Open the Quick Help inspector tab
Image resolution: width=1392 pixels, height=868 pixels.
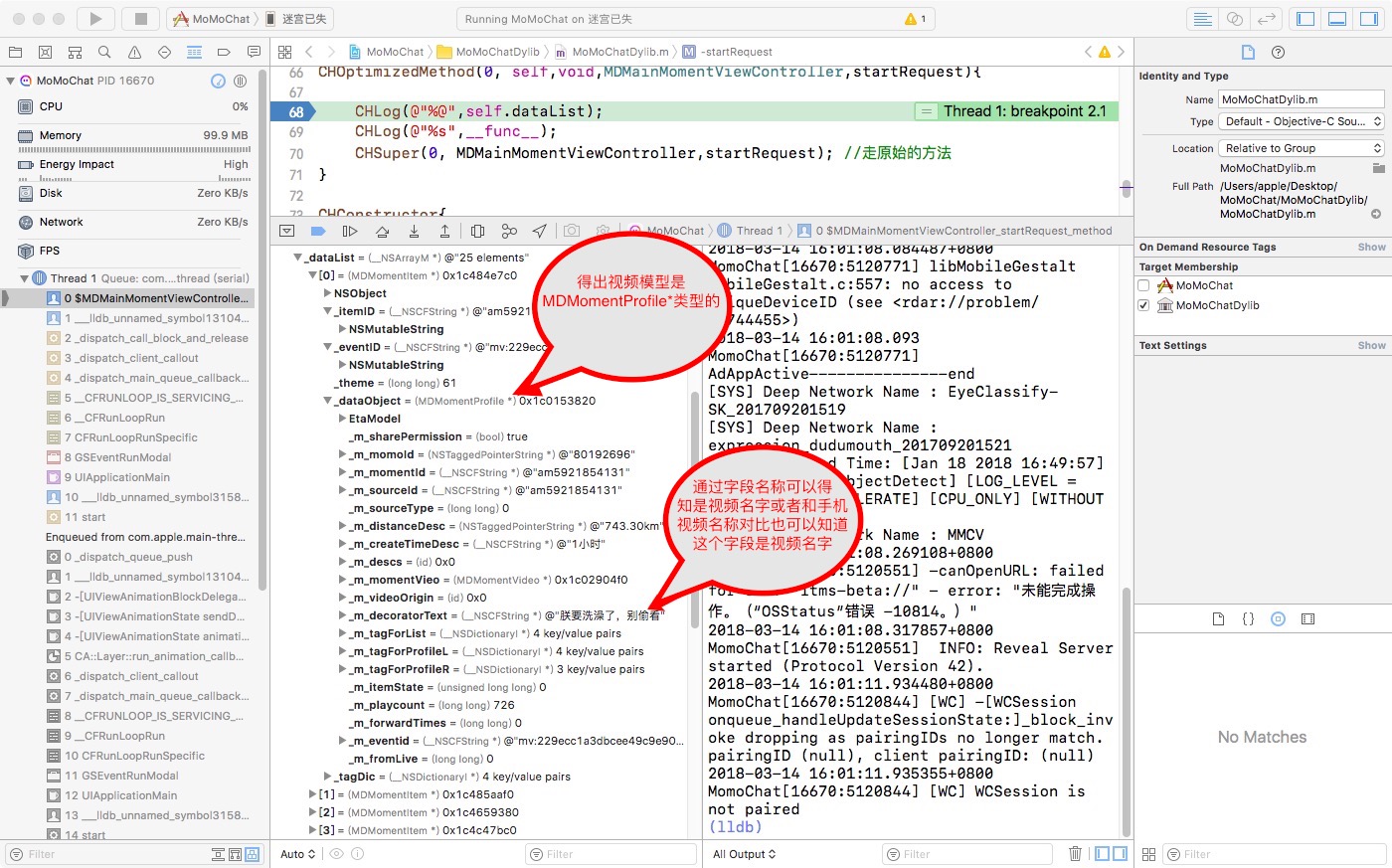(1279, 52)
